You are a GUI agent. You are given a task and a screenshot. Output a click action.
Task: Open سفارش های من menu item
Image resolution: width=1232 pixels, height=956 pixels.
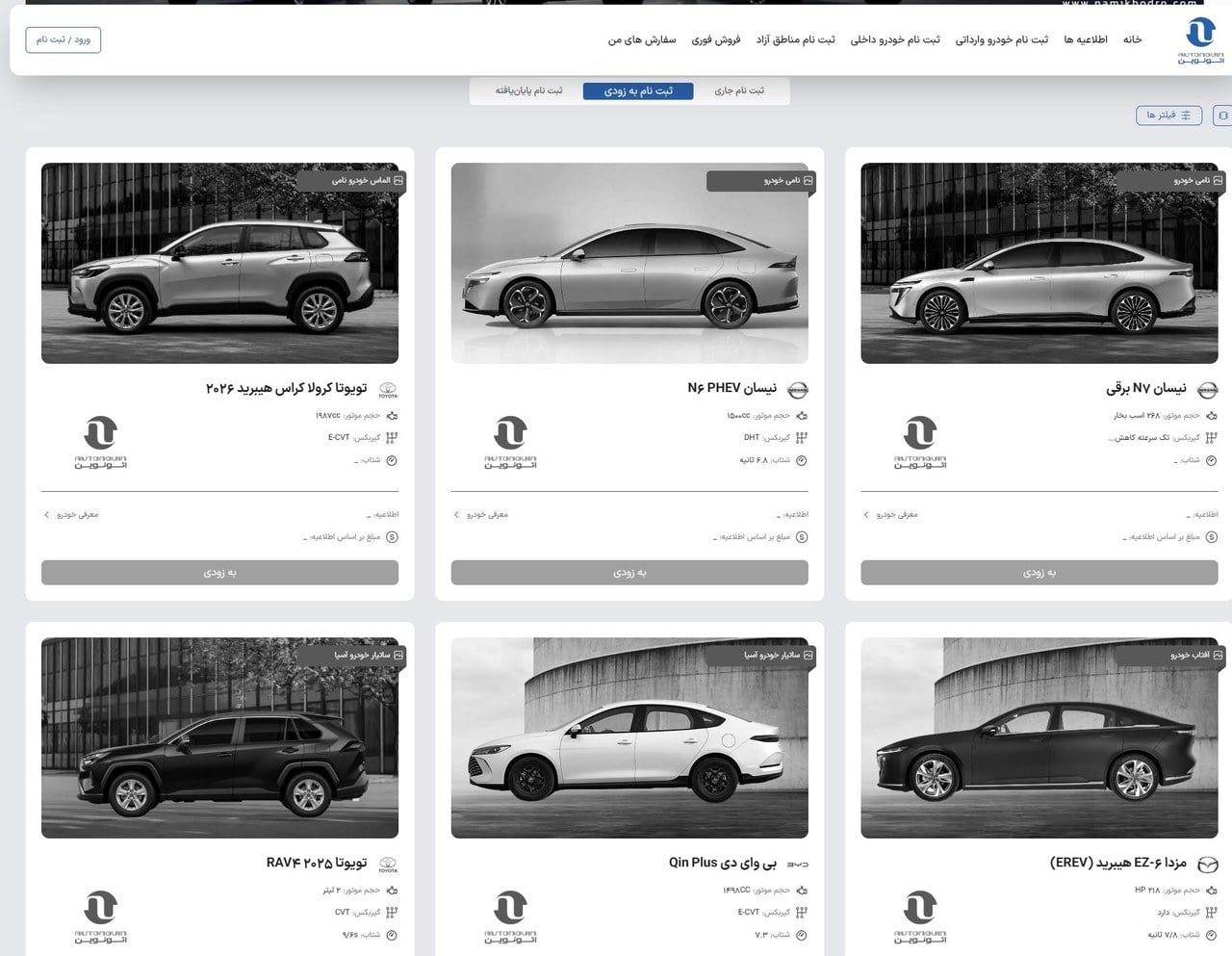642,39
